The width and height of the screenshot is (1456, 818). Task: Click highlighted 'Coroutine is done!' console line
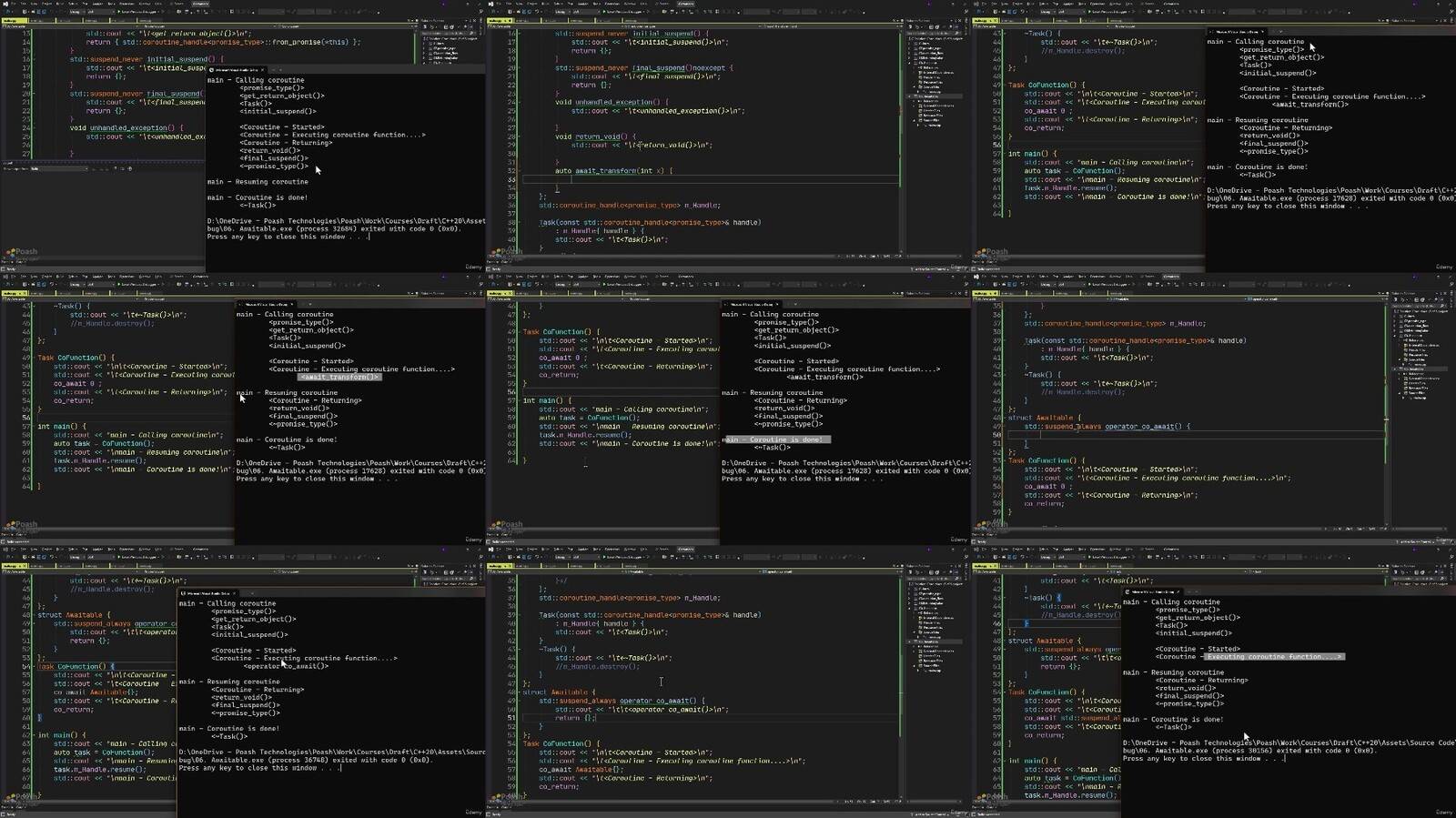click(x=775, y=439)
